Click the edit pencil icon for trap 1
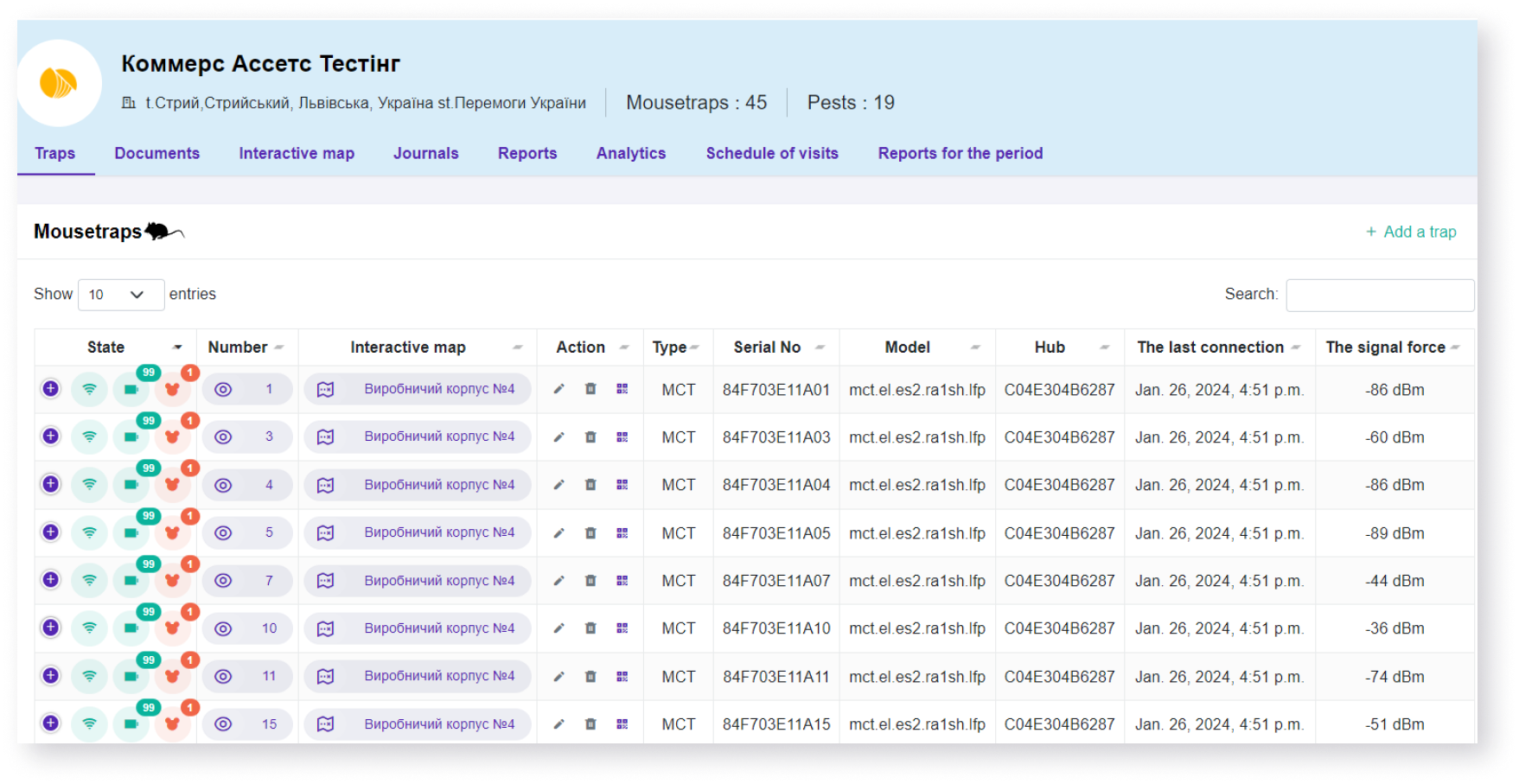Screen dimensions: 1519x784 (x=559, y=389)
